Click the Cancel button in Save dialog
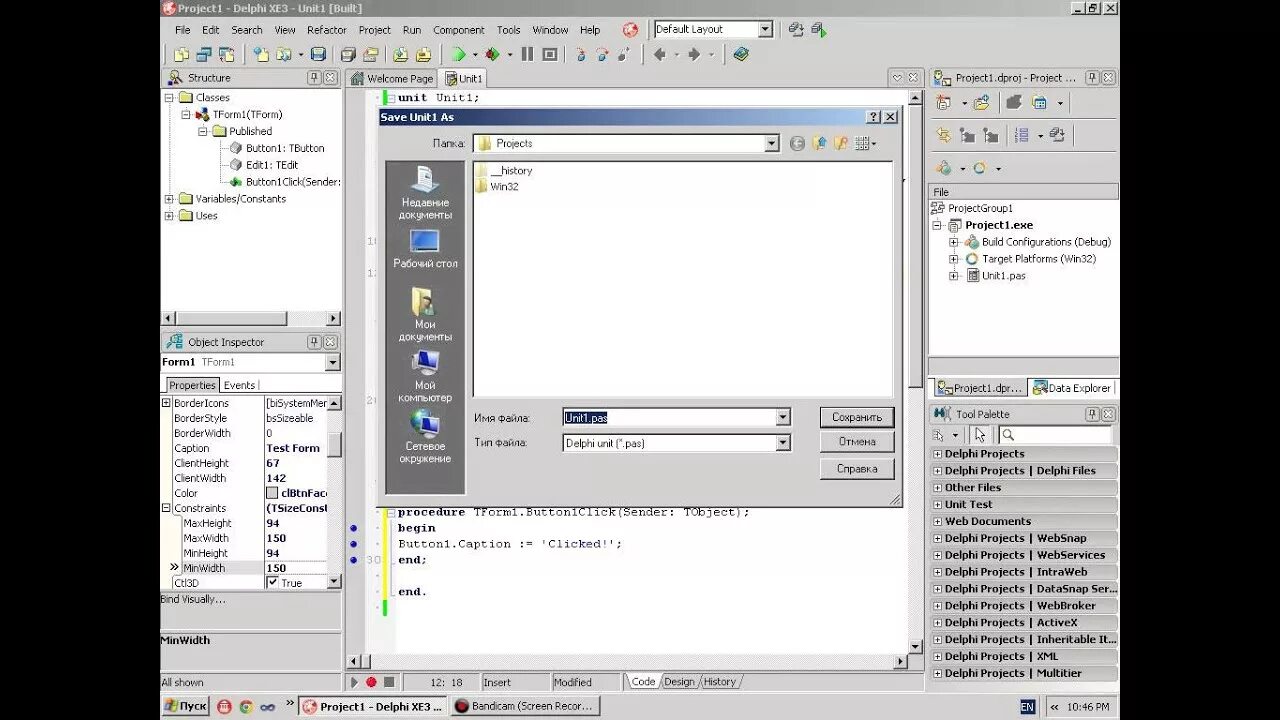 [857, 442]
